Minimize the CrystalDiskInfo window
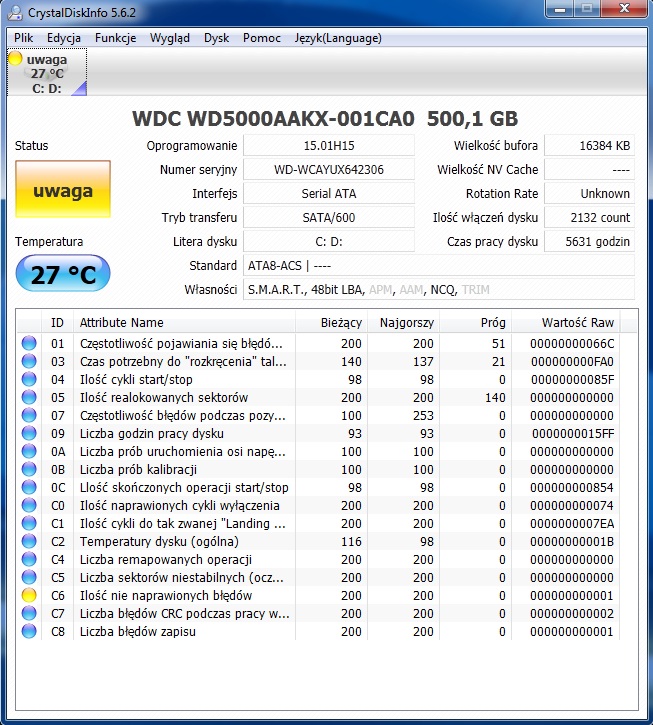This screenshot has width=653, height=725. coord(560,8)
